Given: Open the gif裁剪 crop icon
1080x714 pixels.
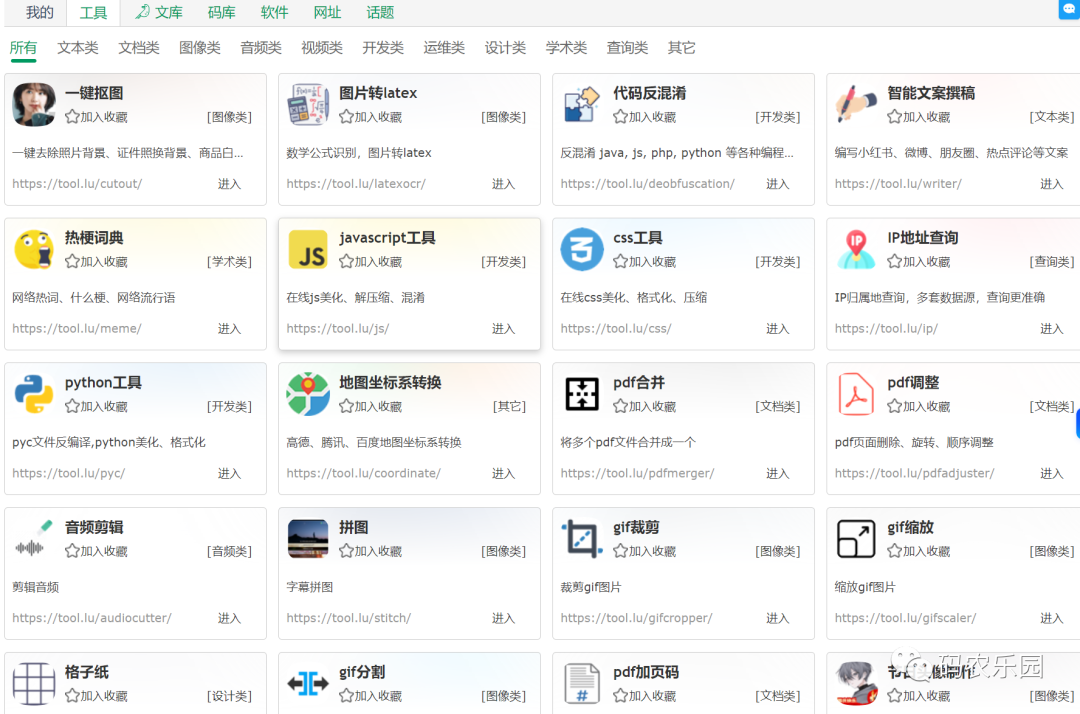Looking at the screenshot, I should (582, 538).
